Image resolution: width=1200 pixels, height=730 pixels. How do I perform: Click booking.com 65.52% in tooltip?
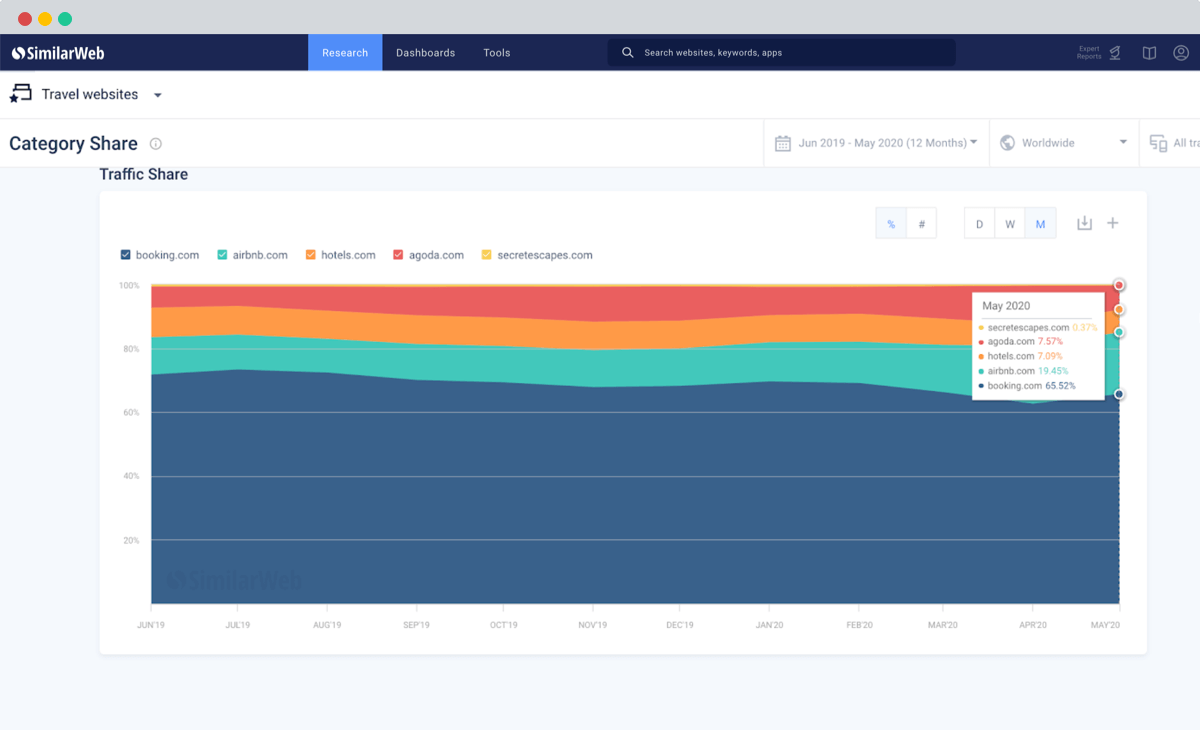[1027, 386]
